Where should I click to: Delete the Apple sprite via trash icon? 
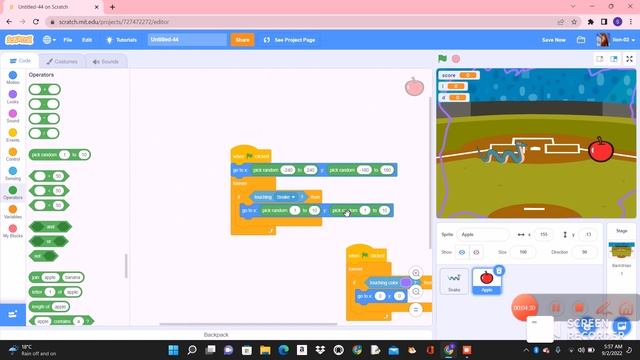pos(499,270)
